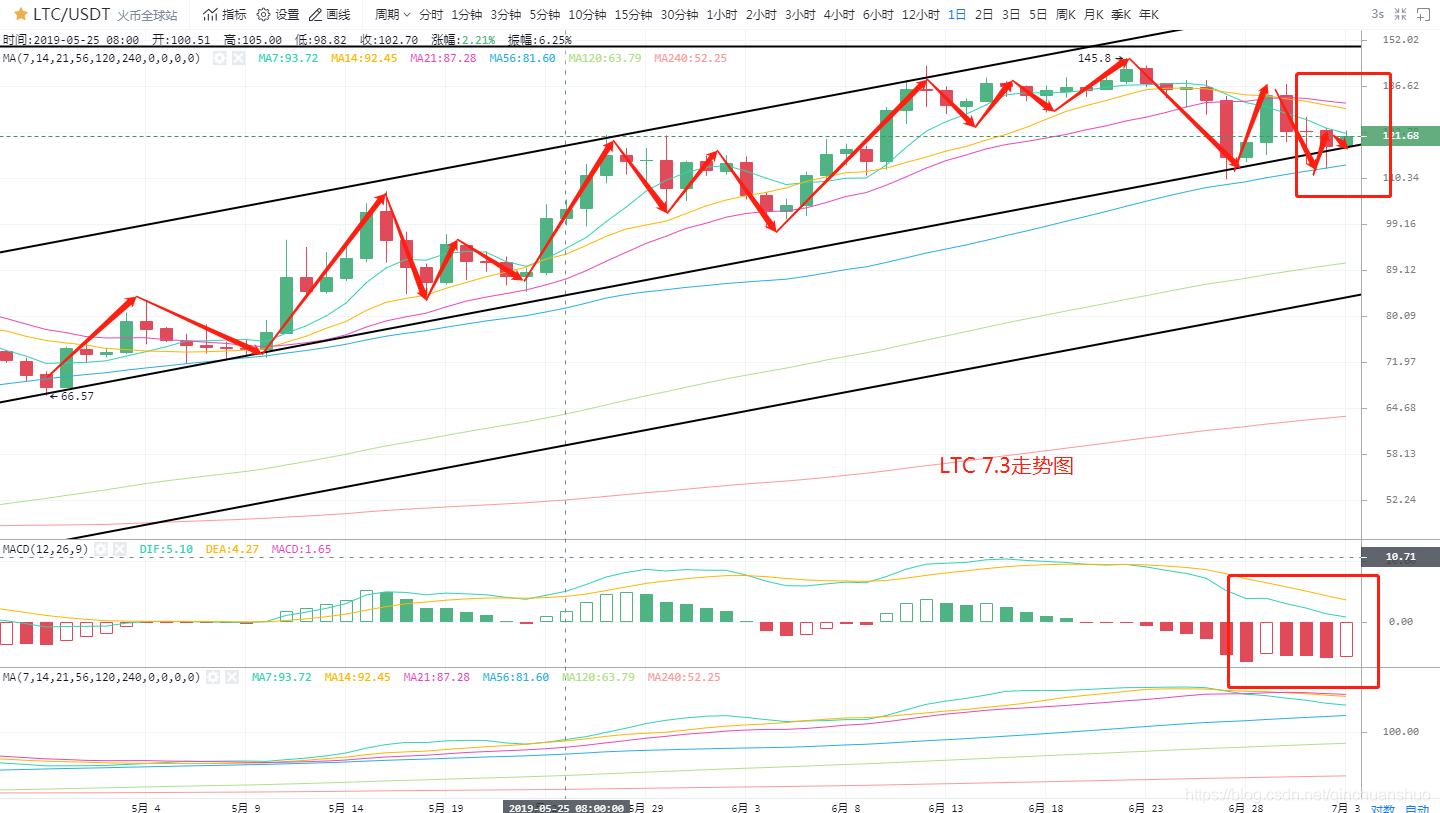
Task: Select the 季K quarterly candles
Action: click(1121, 15)
